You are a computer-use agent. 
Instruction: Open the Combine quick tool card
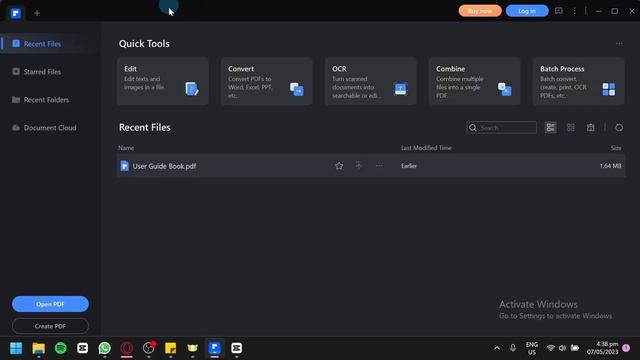474,81
